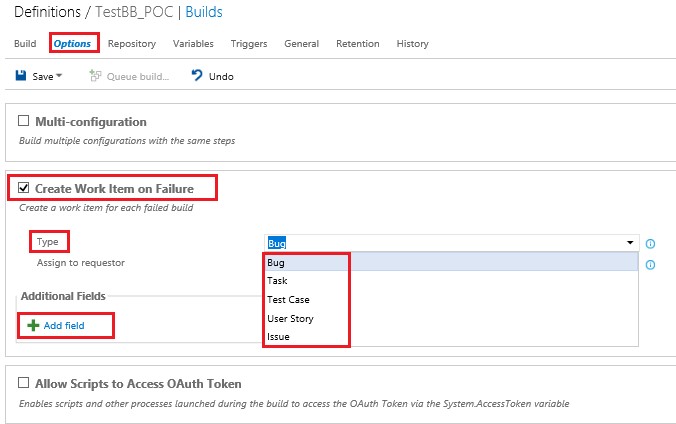Collapse the Type dropdown using its arrow
676x424 pixels.
(630, 243)
